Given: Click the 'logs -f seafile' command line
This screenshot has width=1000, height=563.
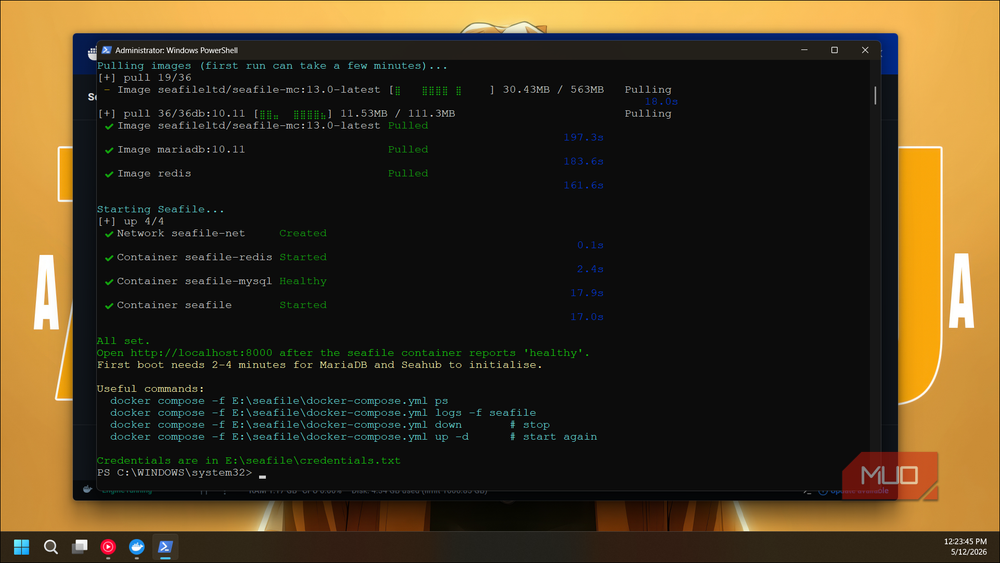Looking at the screenshot, I should (x=323, y=413).
